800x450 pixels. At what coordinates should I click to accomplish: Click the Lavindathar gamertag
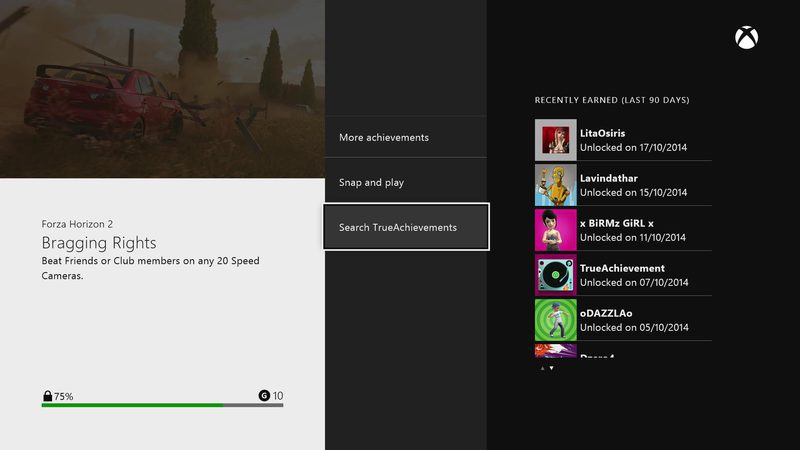point(609,178)
